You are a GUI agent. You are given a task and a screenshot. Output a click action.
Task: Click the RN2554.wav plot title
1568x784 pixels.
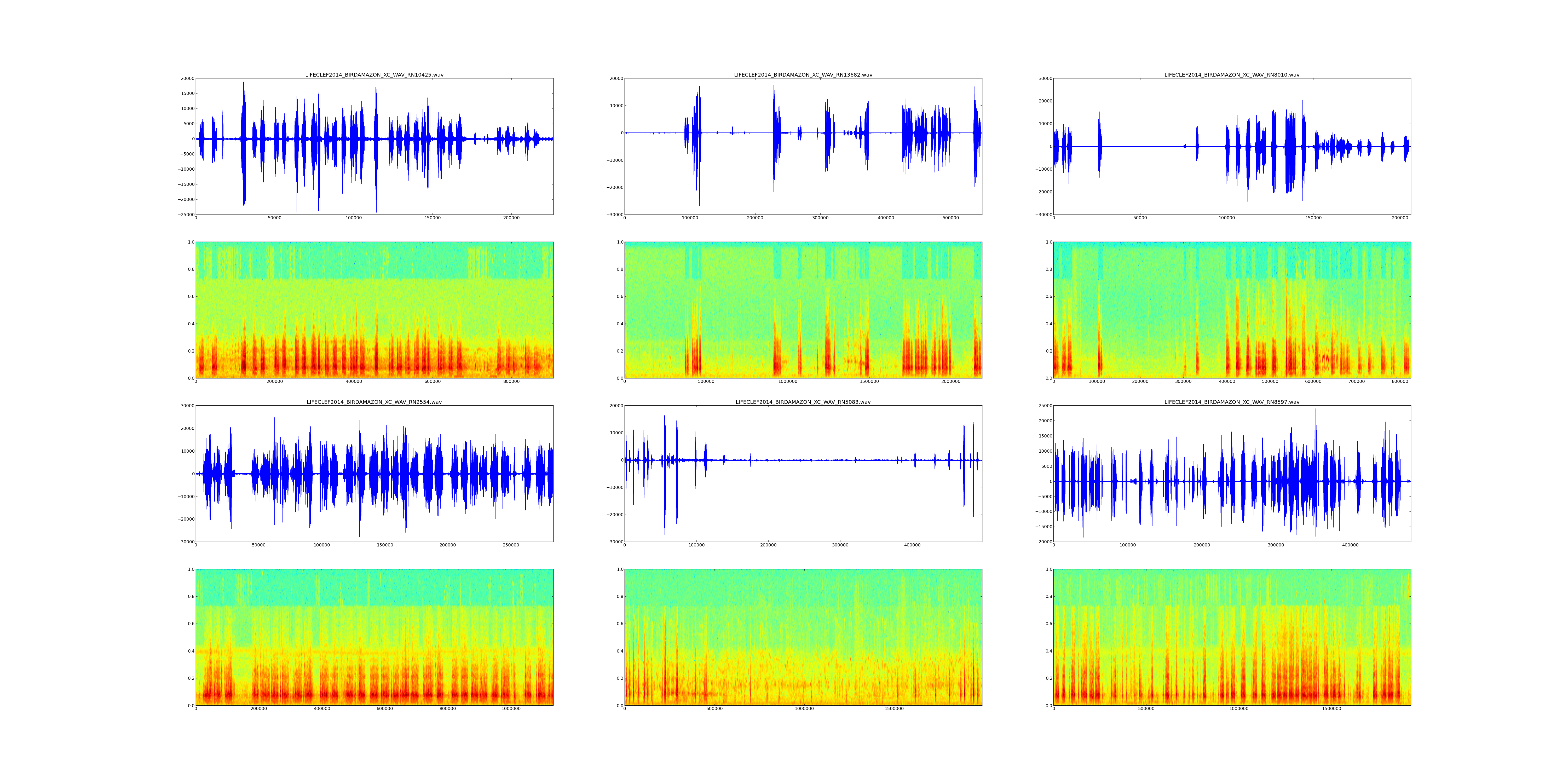374,402
